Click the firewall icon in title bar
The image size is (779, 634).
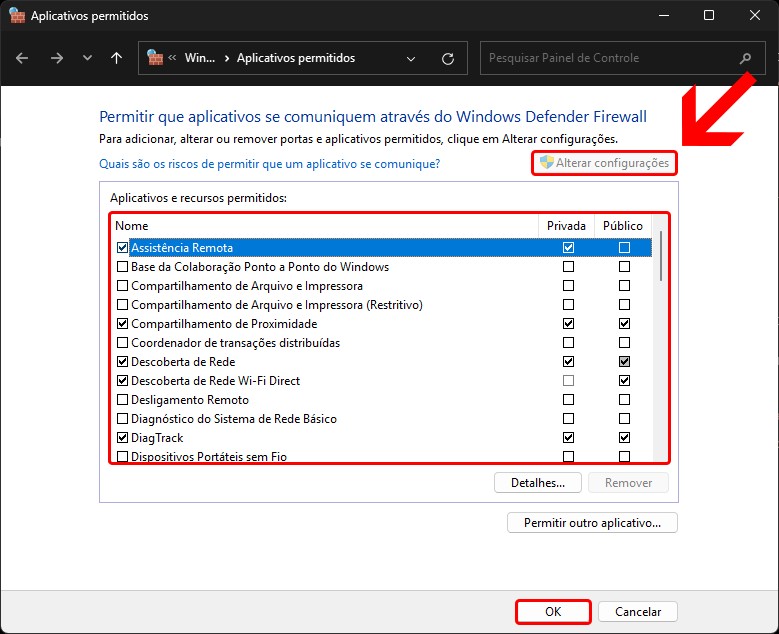tap(17, 16)
